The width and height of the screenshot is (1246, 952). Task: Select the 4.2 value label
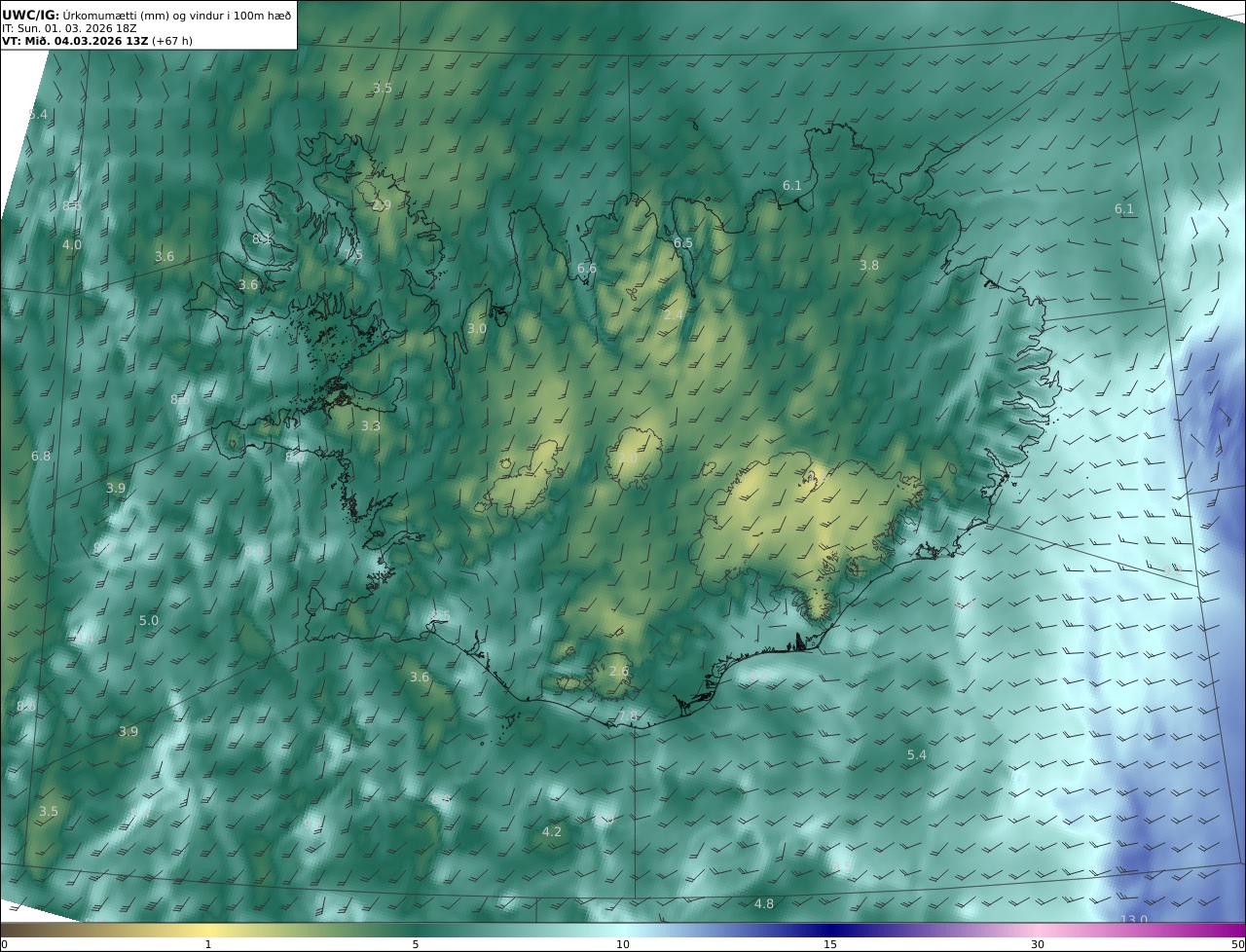click(552, 832)
